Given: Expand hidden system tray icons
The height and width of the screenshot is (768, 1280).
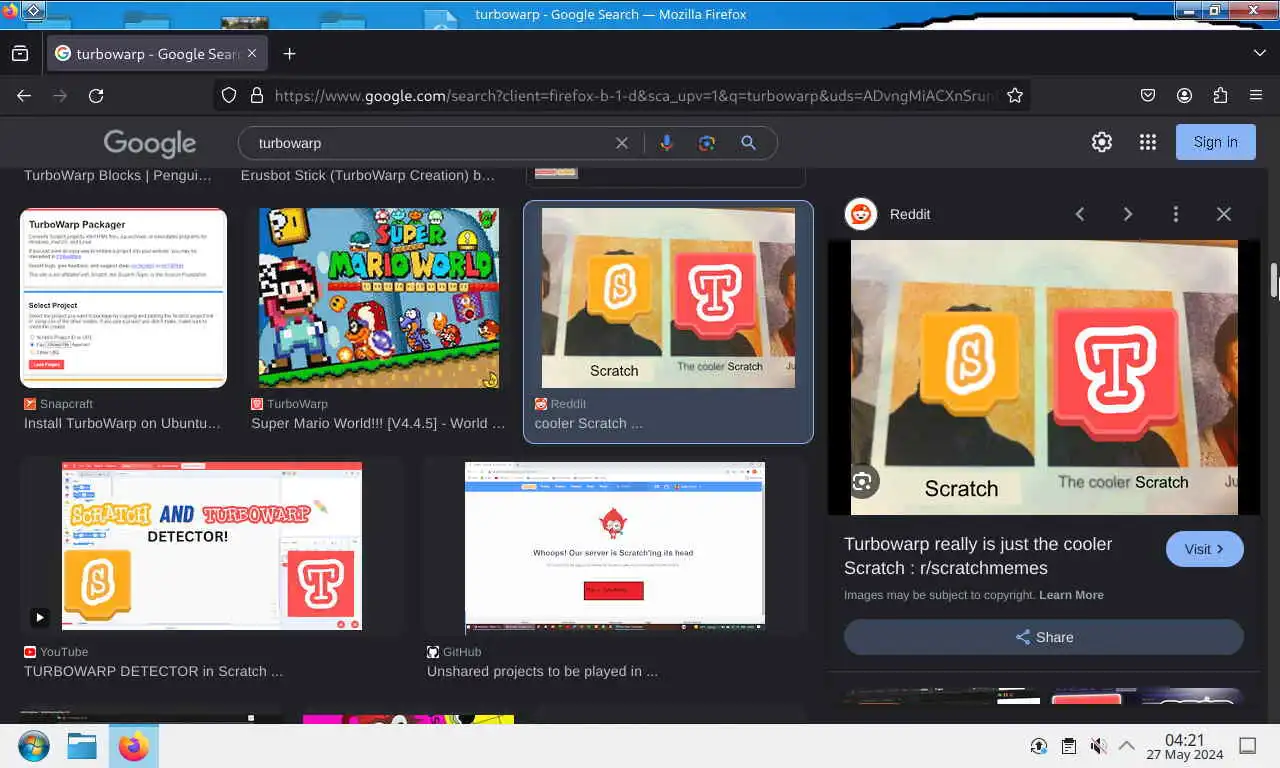Looking at the screenshot, I should (x=1127, y=746).
